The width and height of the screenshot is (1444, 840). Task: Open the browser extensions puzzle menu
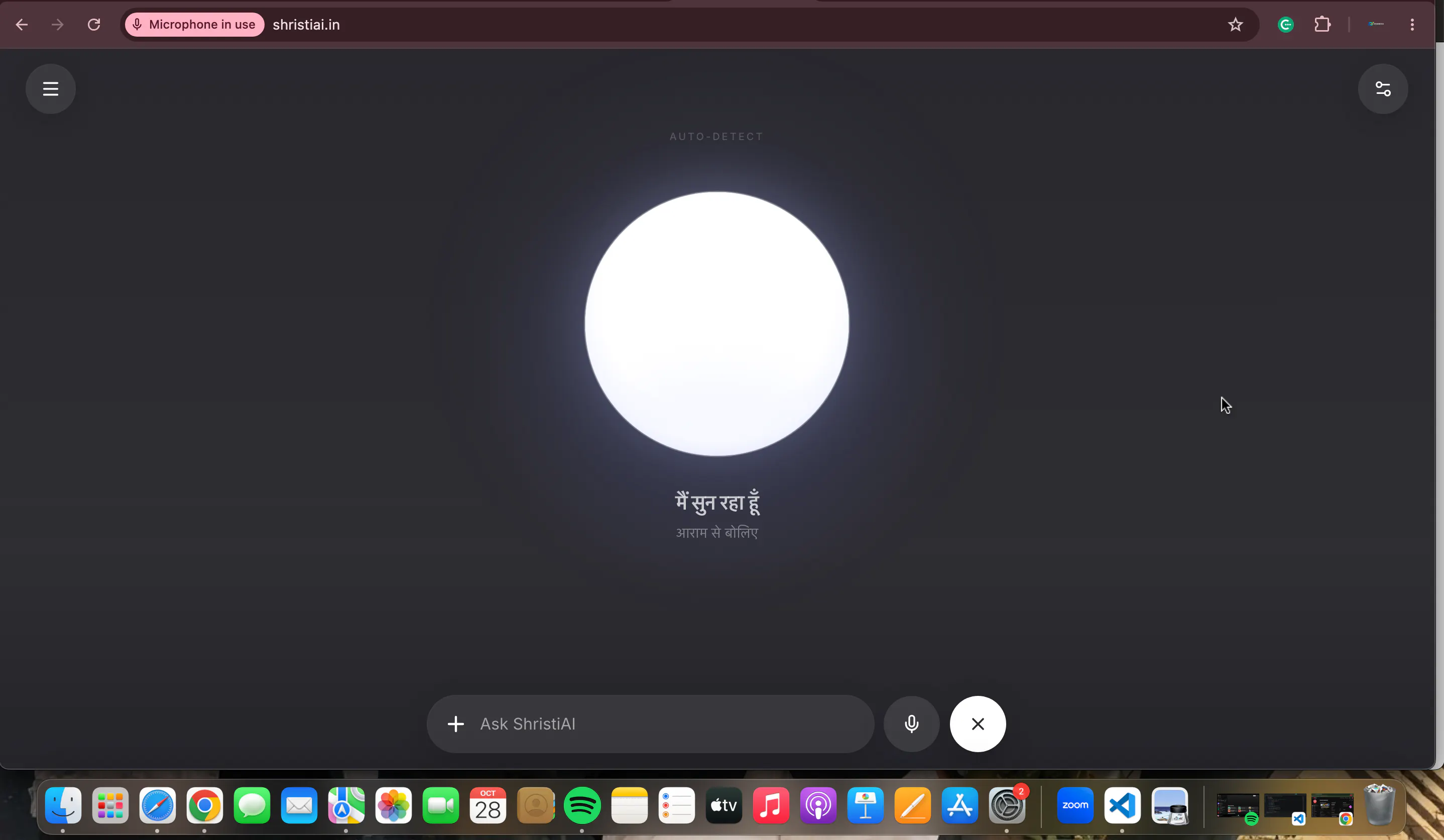[x=1322, y=25]
